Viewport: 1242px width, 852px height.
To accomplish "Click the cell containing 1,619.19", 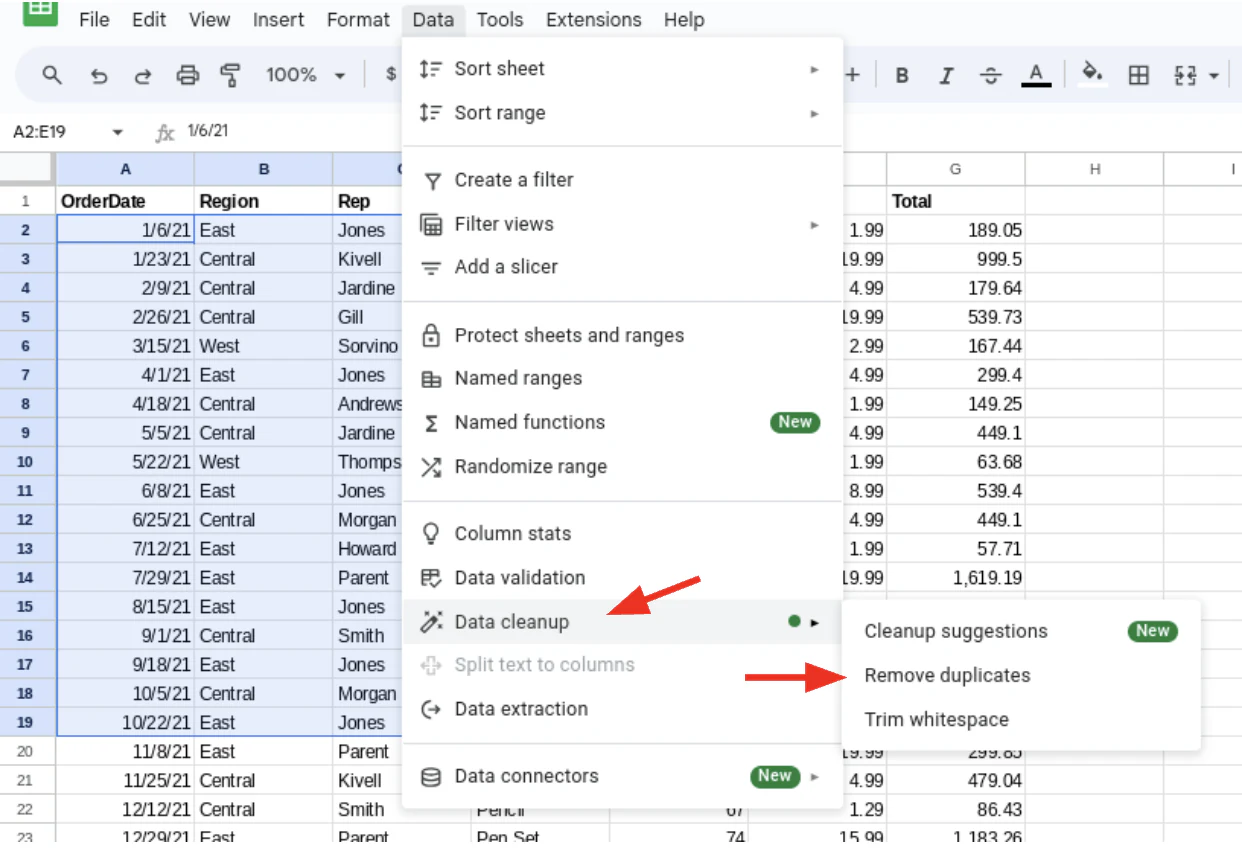I will 956,578.
